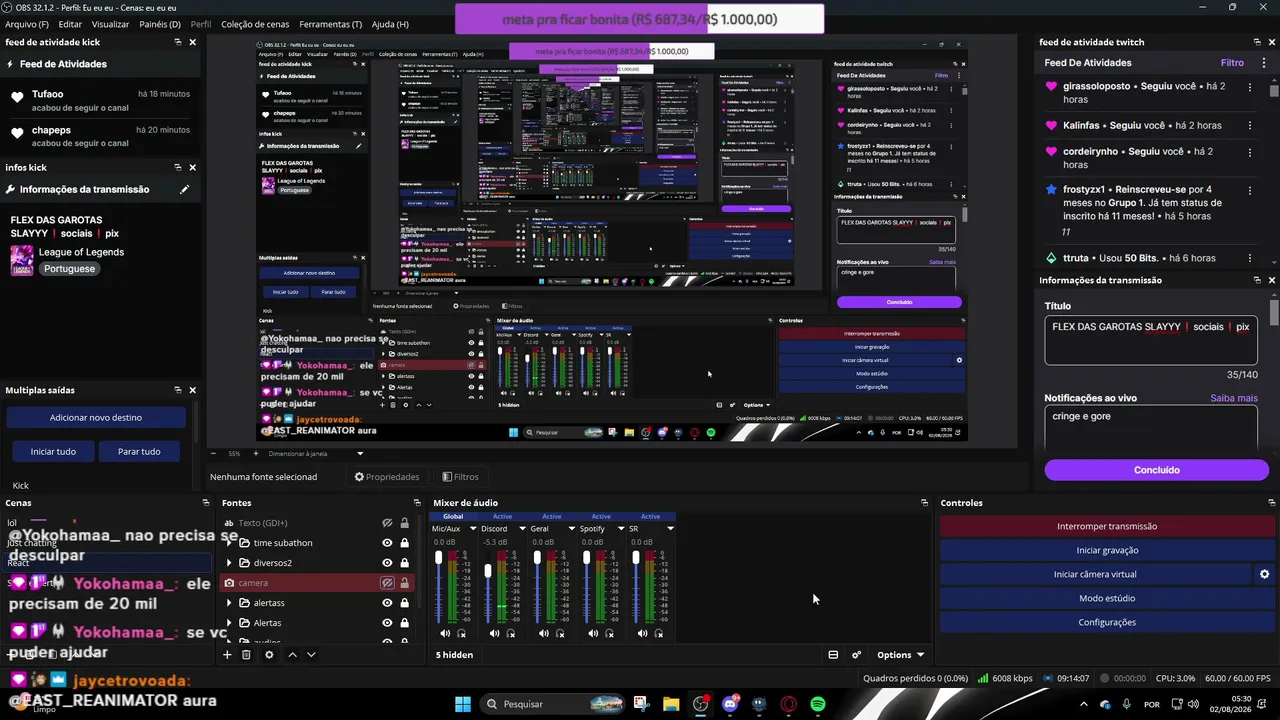Open File Explorer from the taskbar

point(671,704)
